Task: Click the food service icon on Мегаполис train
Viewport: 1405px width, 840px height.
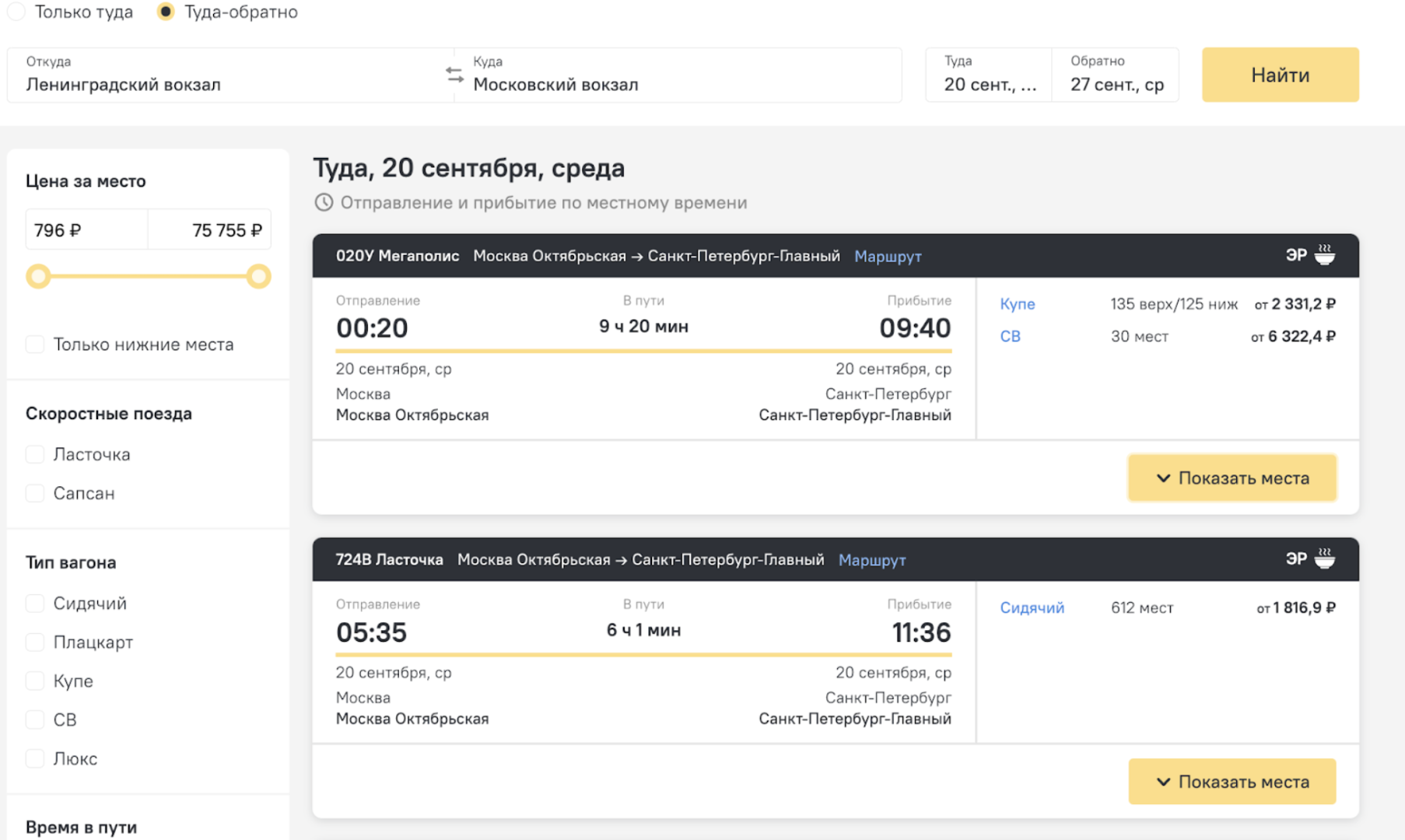Action: click(x=1325, y=255)
